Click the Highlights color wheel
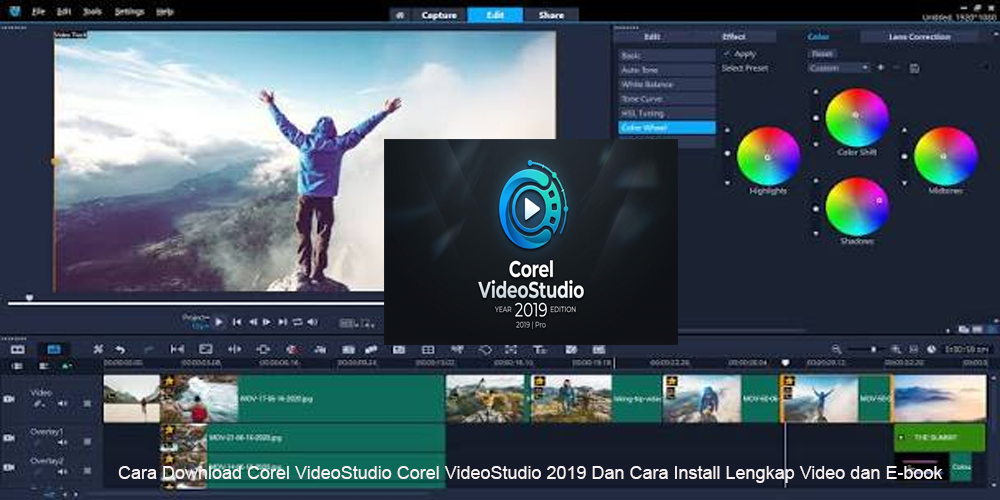Viewport: 1000px width, 500px height. (768, 156)
